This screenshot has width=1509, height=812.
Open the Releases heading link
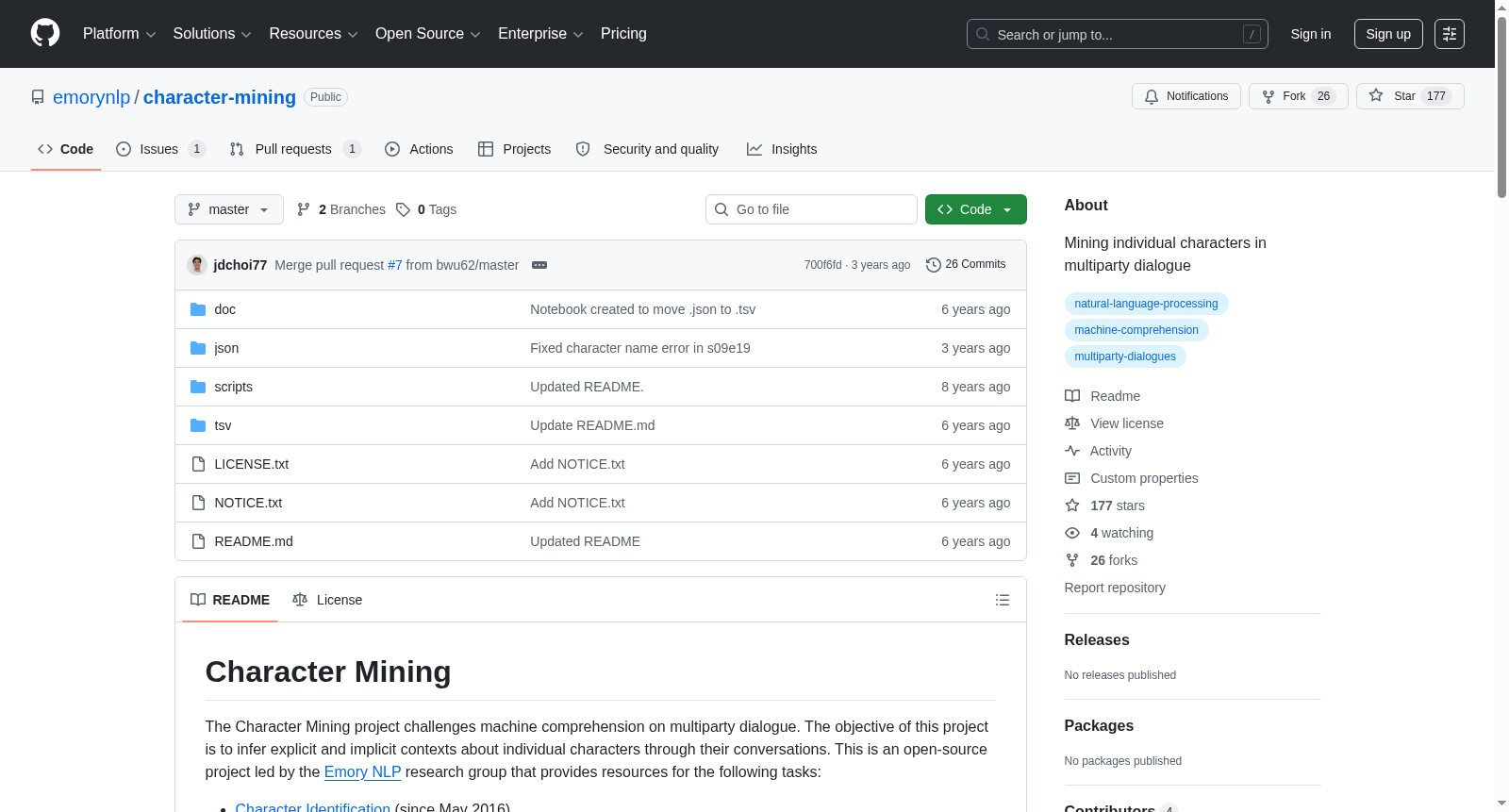[1097, 639]
